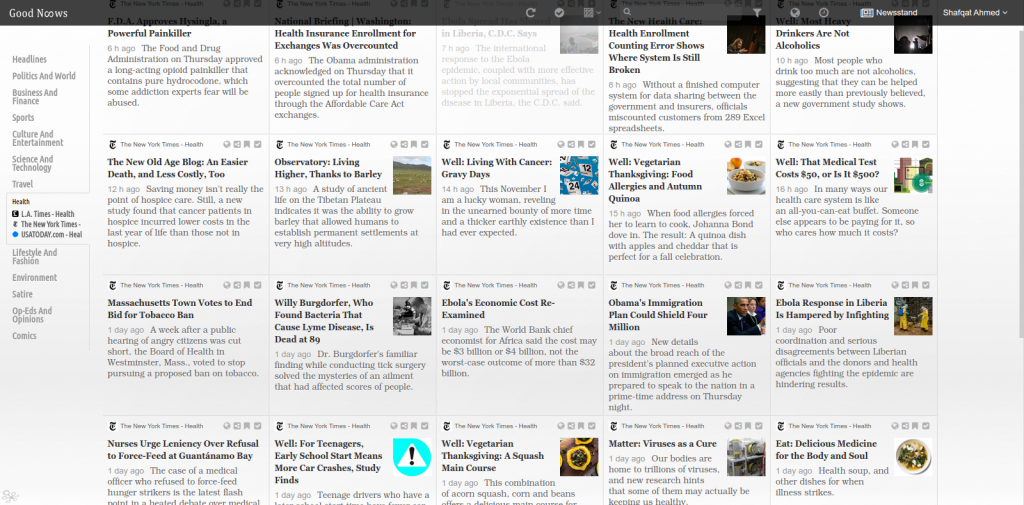
Task: Mark 'The New Old Age Blog' as read
Action: click(x=257, y=144)
